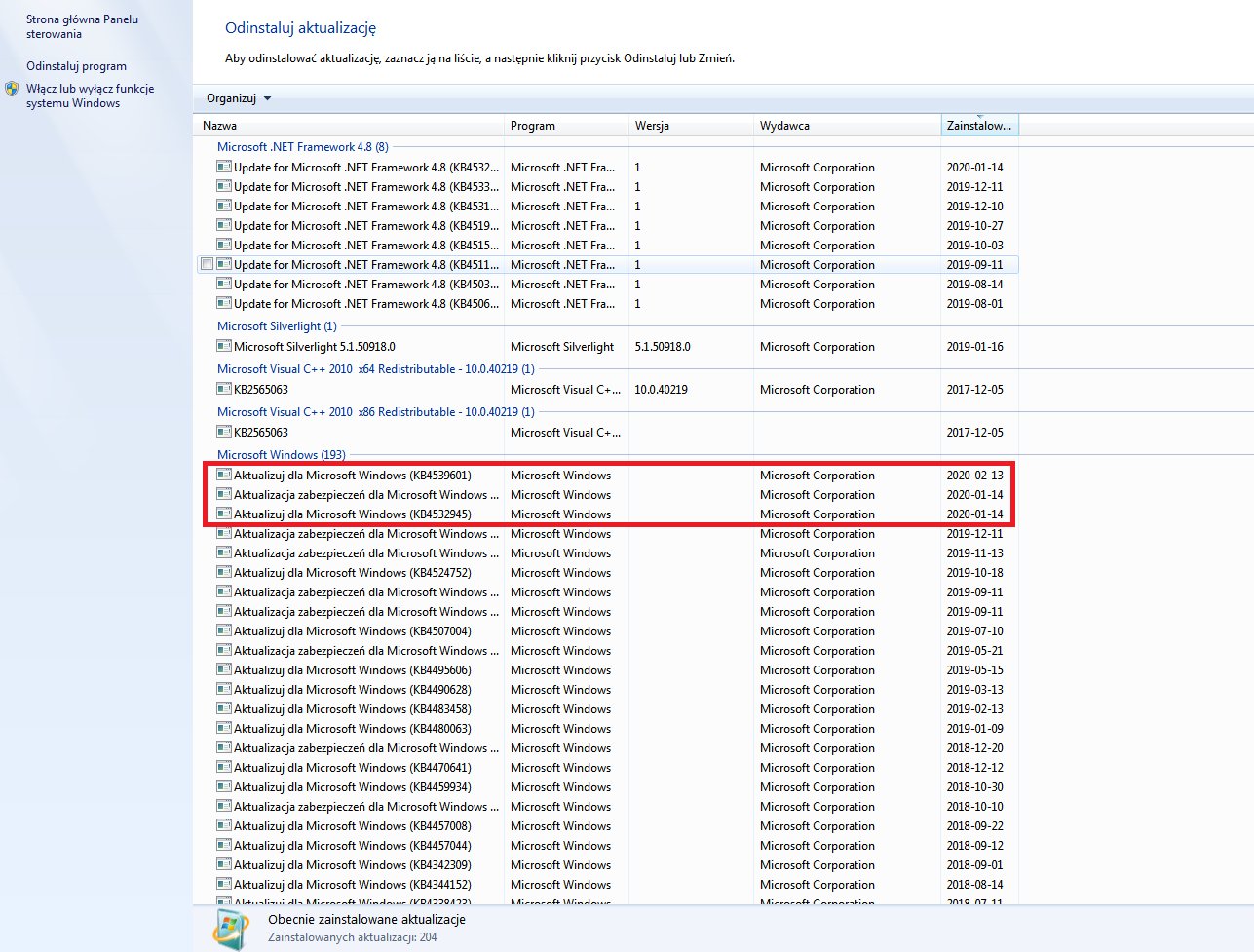Click the icon of update KB4470641

point(224,767)
